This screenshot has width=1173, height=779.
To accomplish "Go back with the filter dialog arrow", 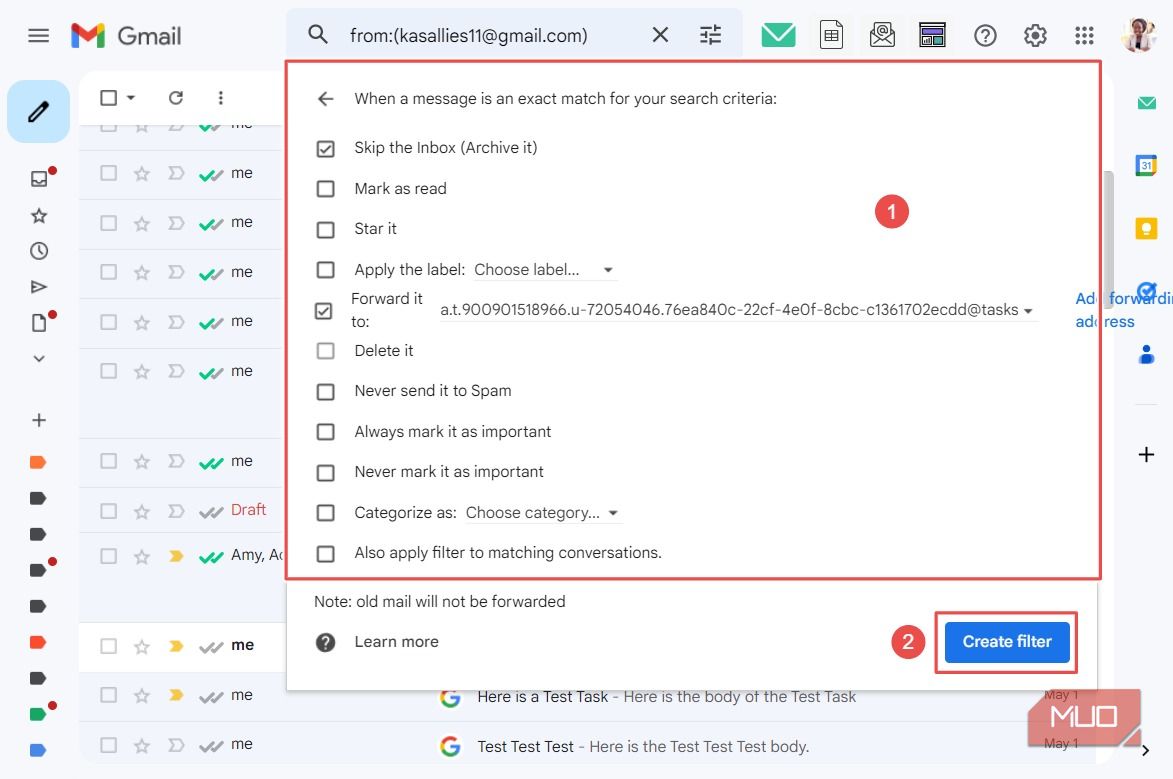I will click(x=325, y=99).
